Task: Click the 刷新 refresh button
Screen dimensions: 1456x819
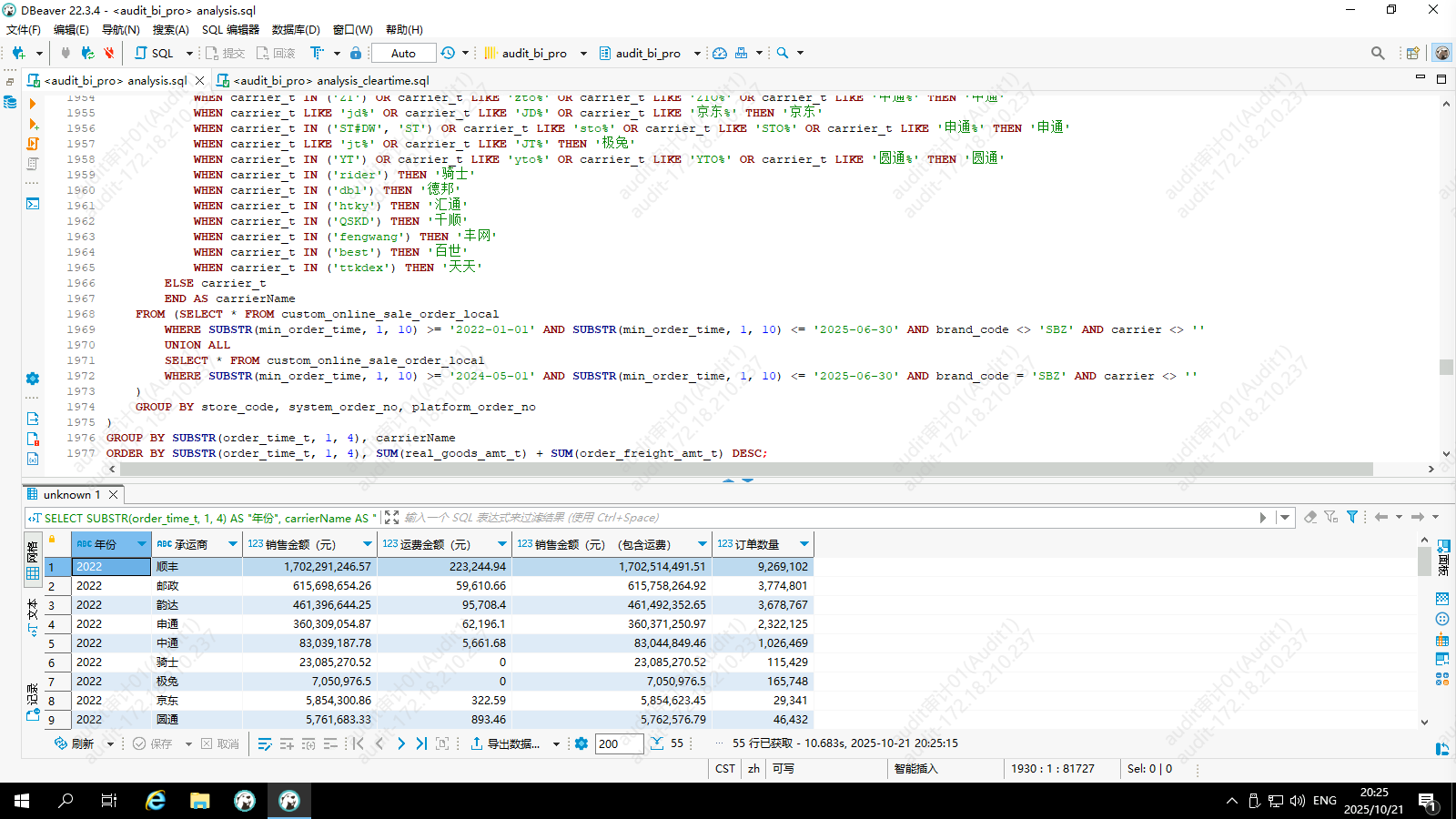Action: coord(75,743)
